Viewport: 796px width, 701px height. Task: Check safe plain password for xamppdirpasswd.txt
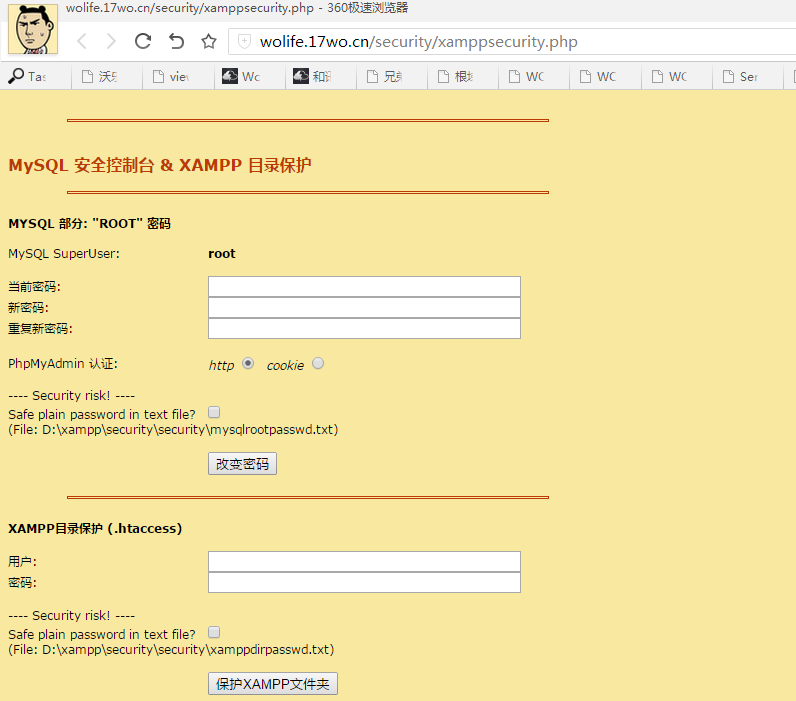pyautogui.click(x=214, y=632)
